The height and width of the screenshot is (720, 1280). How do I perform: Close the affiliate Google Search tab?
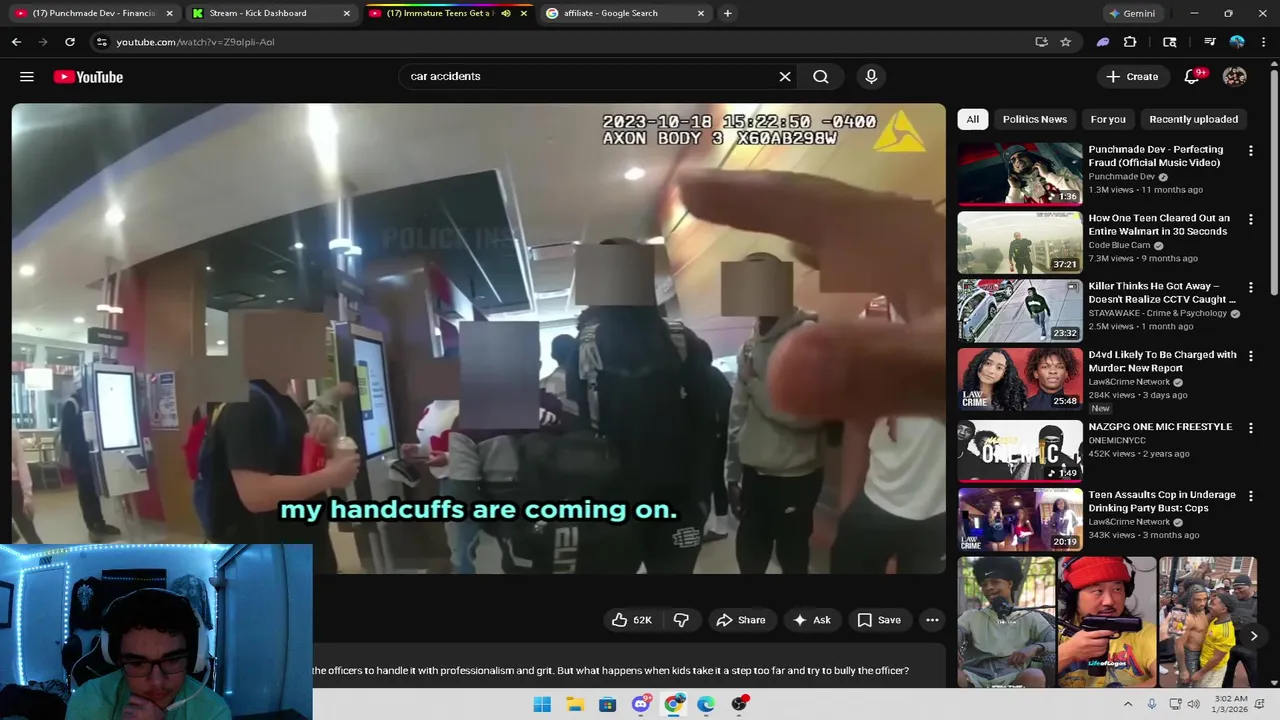click(700, 13)
